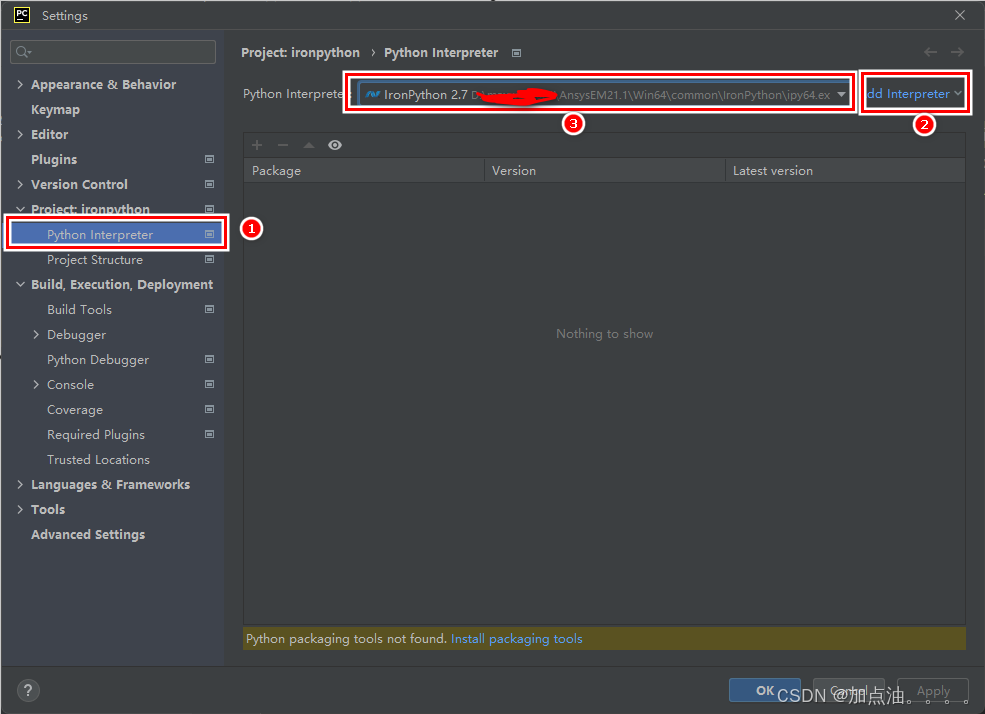Image resolution: width=985 pixels, height=714 pixels.
Task: Click the project-level icon on the Project Structure row
Action: click(x=209, y=259)
